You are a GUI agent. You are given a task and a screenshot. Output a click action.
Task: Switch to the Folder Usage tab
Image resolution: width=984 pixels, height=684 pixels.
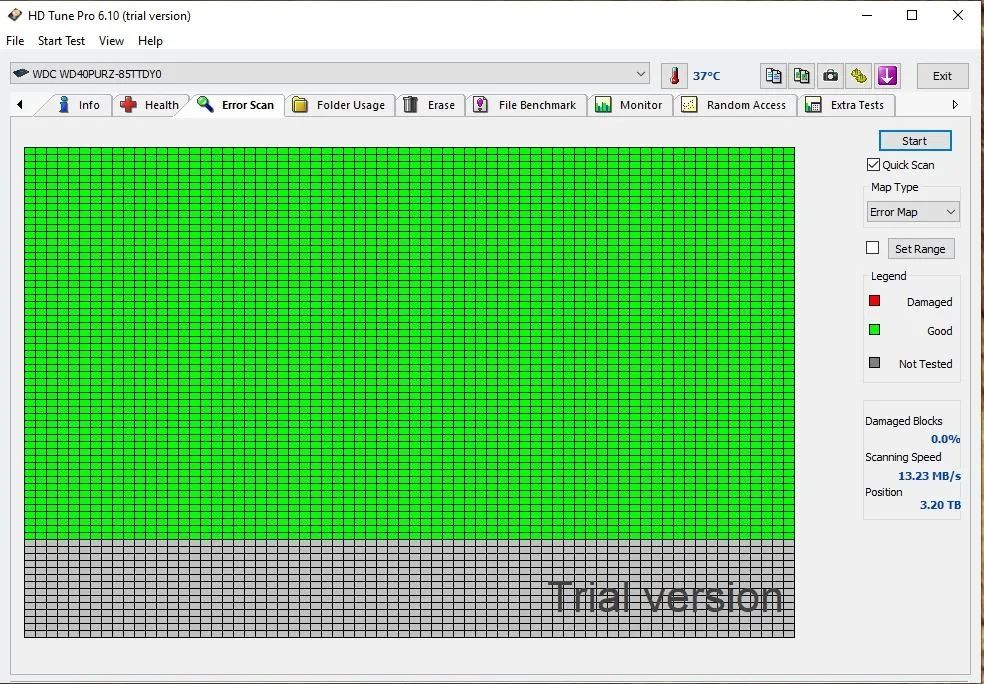[339, 105]
